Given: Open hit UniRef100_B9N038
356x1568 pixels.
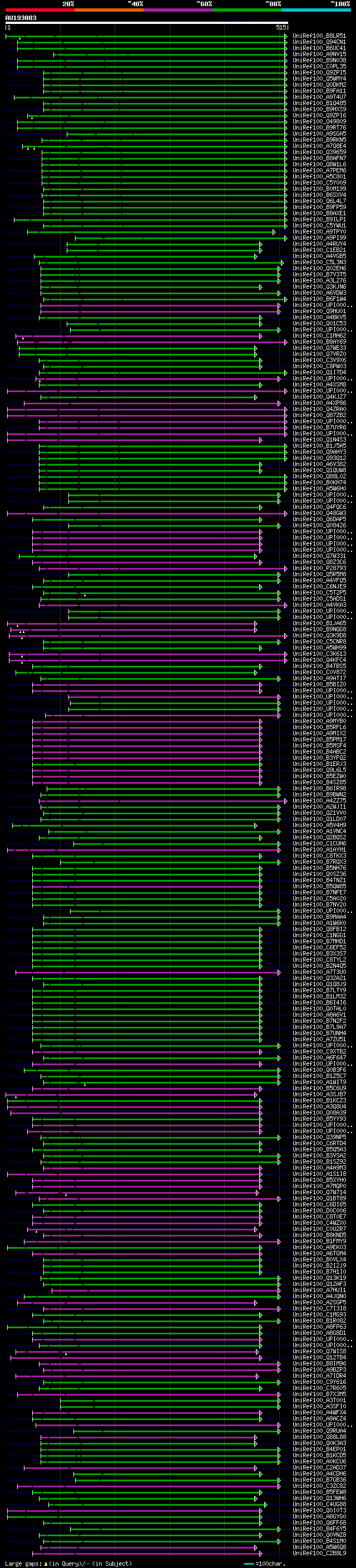Looking at the screenshot, I should (x=319, y=60).
